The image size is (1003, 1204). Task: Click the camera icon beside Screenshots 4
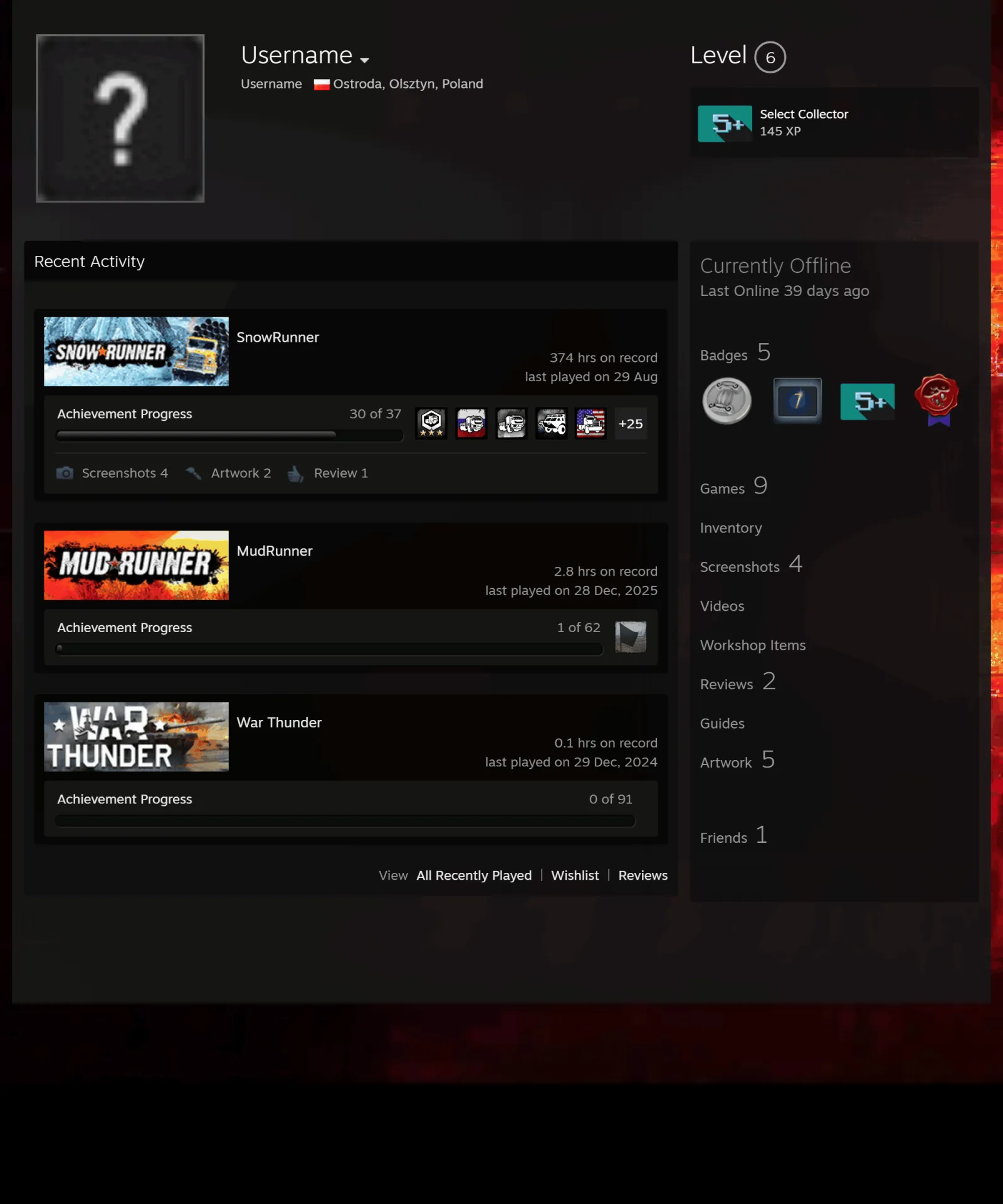click(x=65, y=473)
